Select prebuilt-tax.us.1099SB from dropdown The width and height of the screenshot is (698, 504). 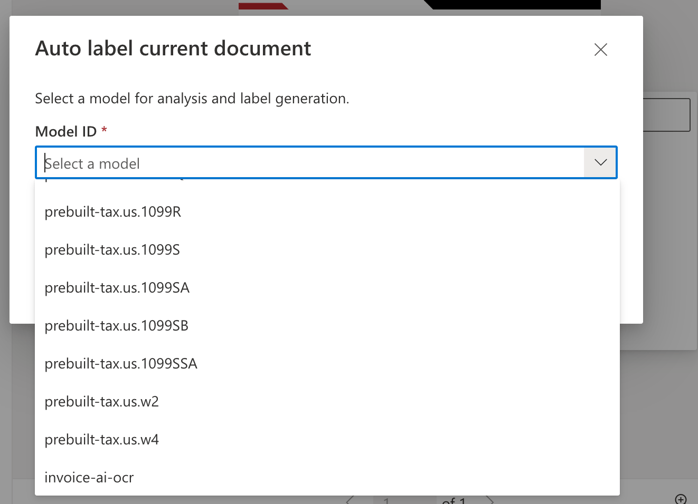[x=116, y=326]
